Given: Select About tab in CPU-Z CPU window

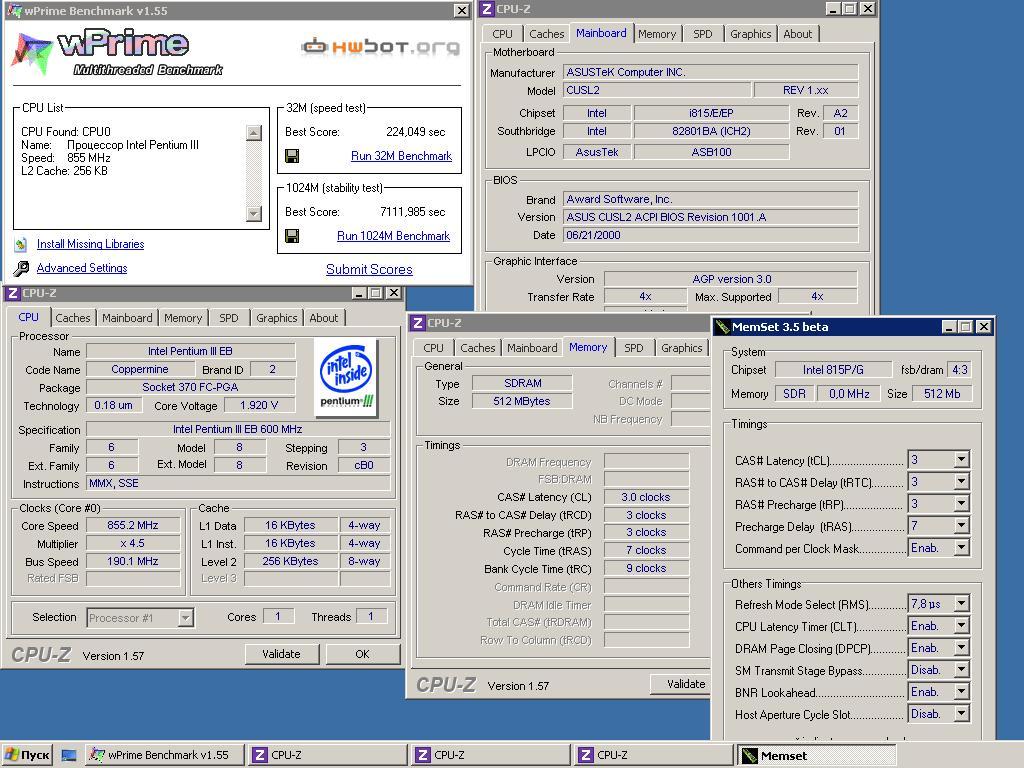Looking at the screenshot, I should click(x=323, y=318).
